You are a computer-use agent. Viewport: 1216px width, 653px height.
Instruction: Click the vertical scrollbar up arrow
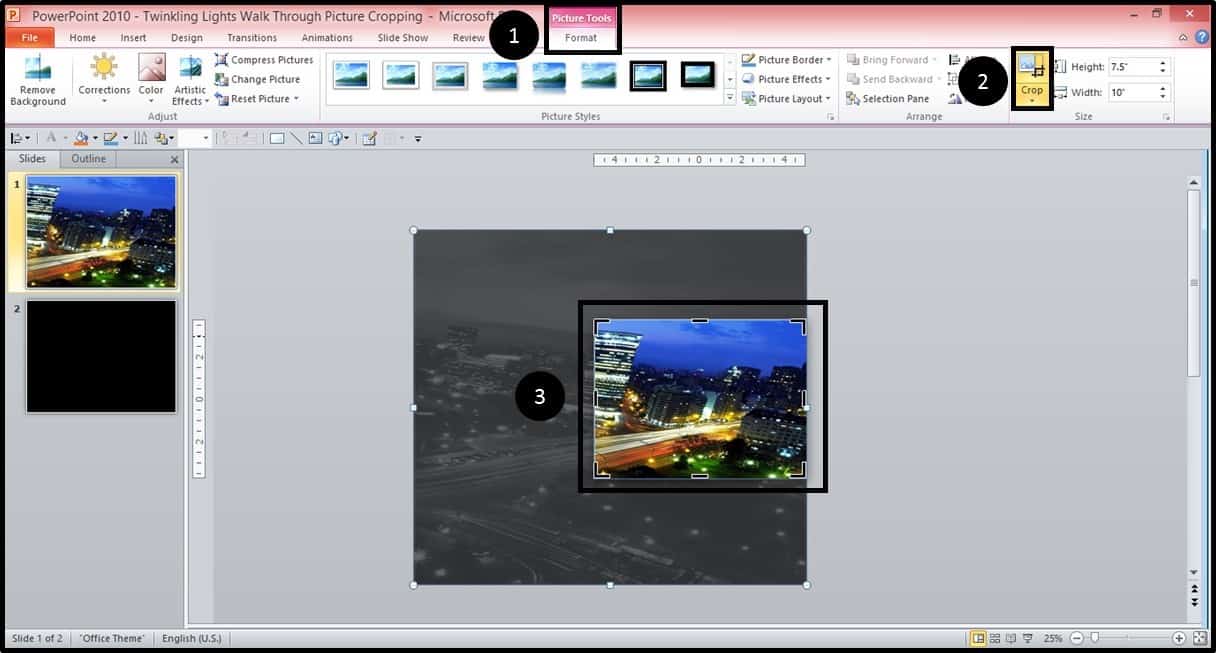(1193, 183)
